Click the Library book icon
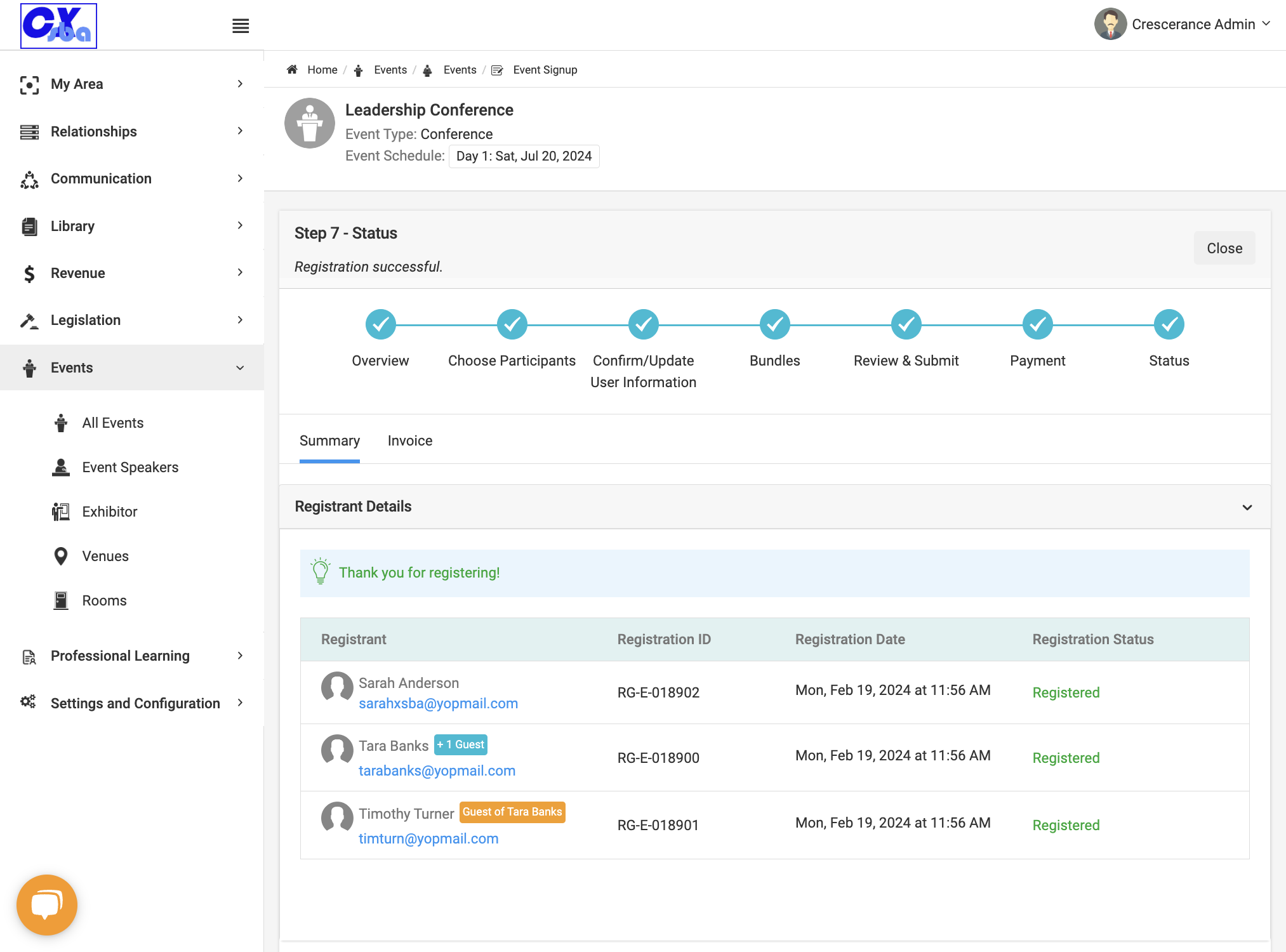The image size is (1286, 952). click(x=29, y=227)
